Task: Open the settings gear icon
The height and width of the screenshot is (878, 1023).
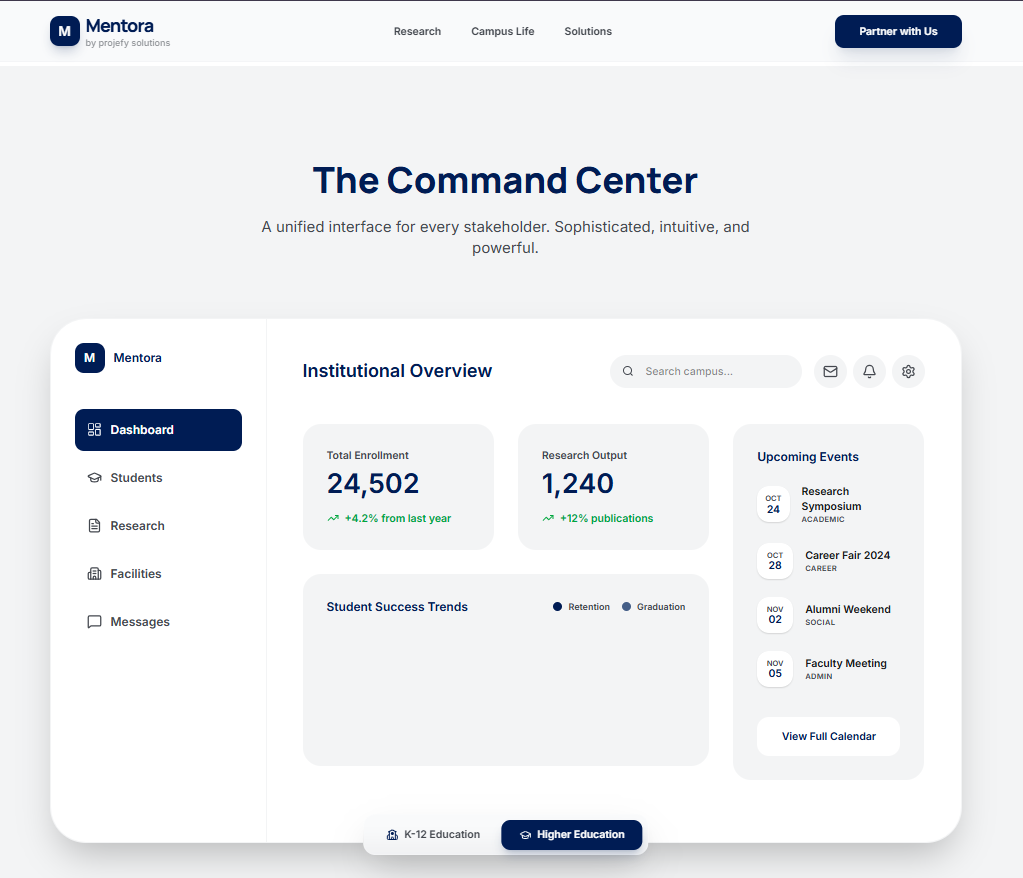Action: 909,372
